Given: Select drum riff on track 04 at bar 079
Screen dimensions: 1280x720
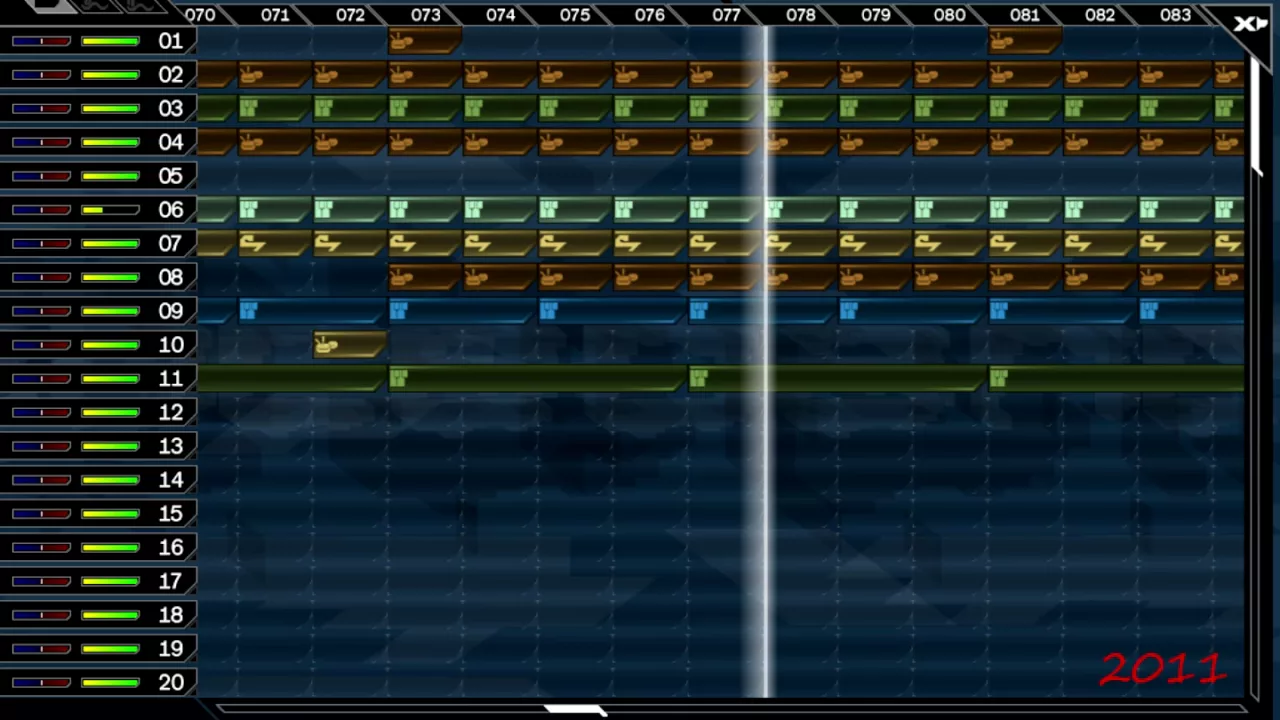Looking at the screenshot, I should pyautogui.click(x=875, y=142).
